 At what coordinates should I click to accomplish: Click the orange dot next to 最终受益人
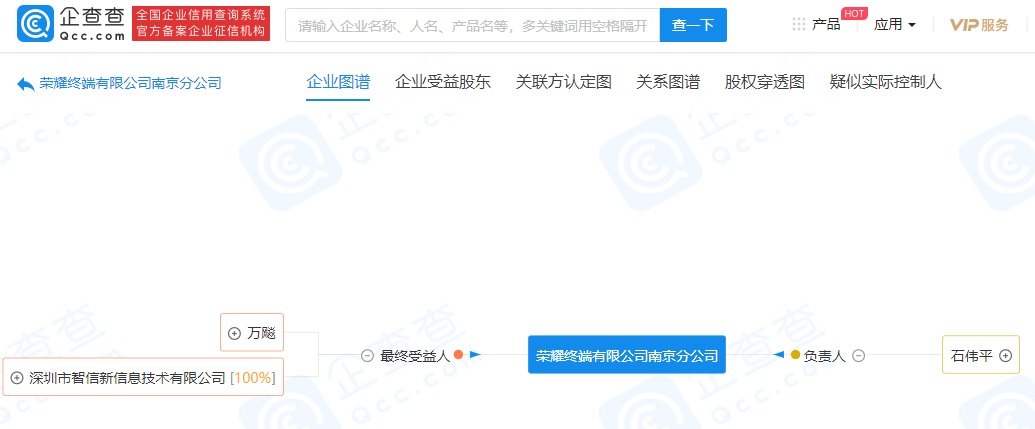click(x=459, y=355)
